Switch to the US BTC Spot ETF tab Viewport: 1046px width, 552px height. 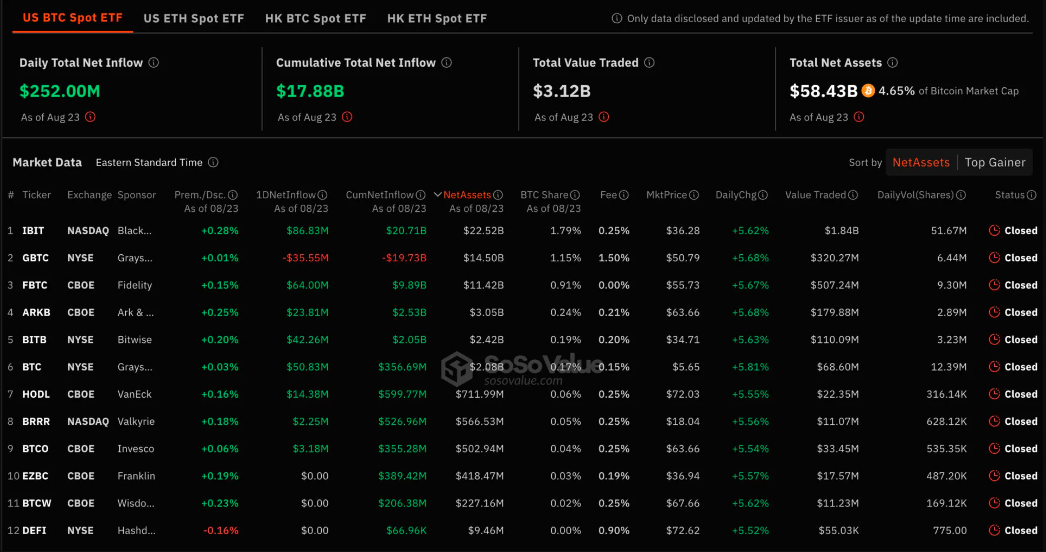point(73,18)
